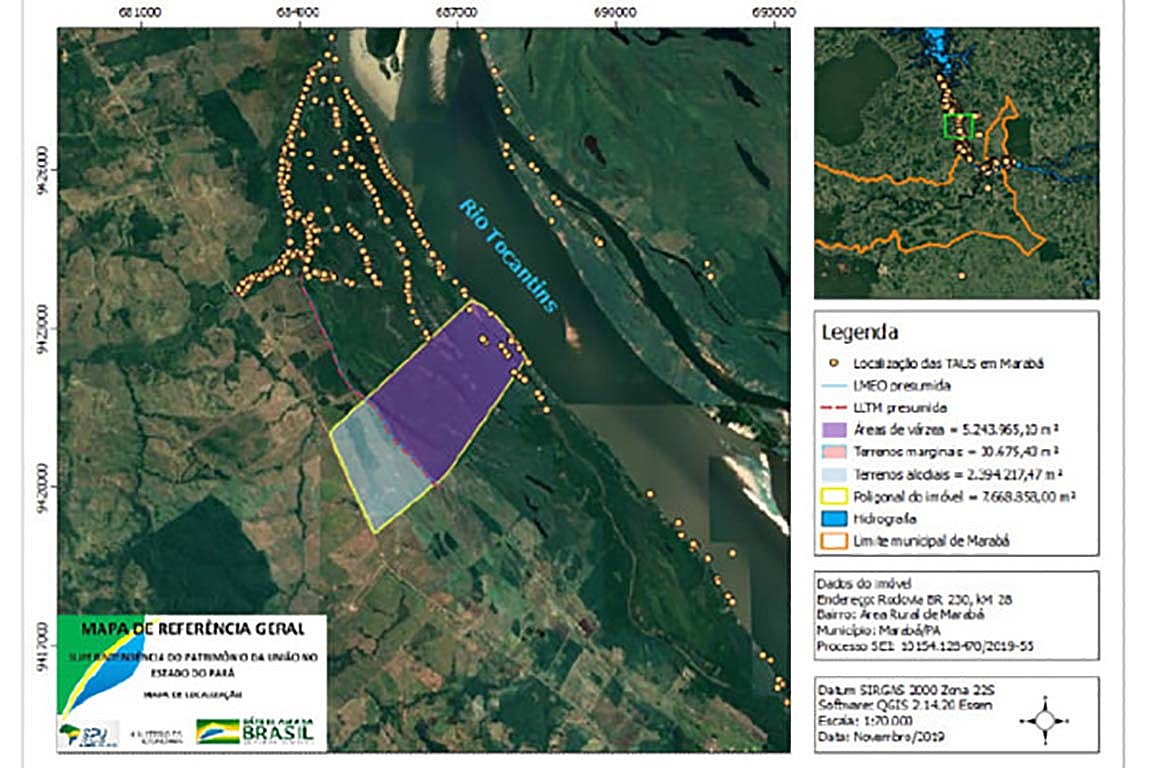Click the orange Limite municipal de Marabá swatch
Image resolution: width=1152 pixels, height=768 pixels.
pos(834,541)
